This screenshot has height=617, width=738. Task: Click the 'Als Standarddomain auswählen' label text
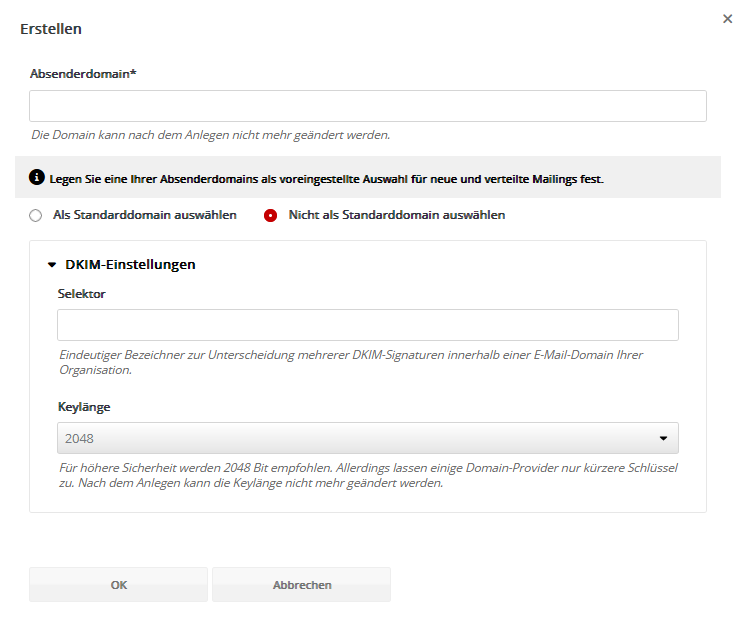pyautogui.click(x=144, y=215)
